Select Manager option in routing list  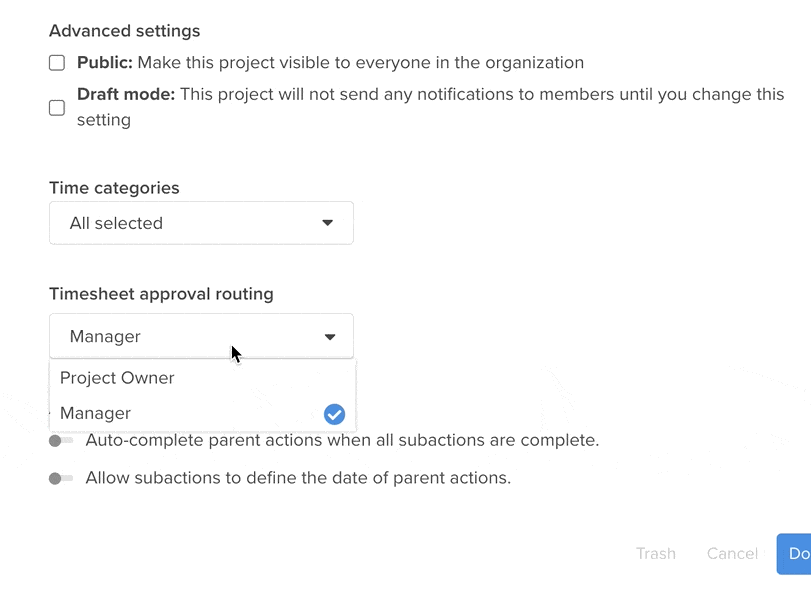tap(96, 414)
